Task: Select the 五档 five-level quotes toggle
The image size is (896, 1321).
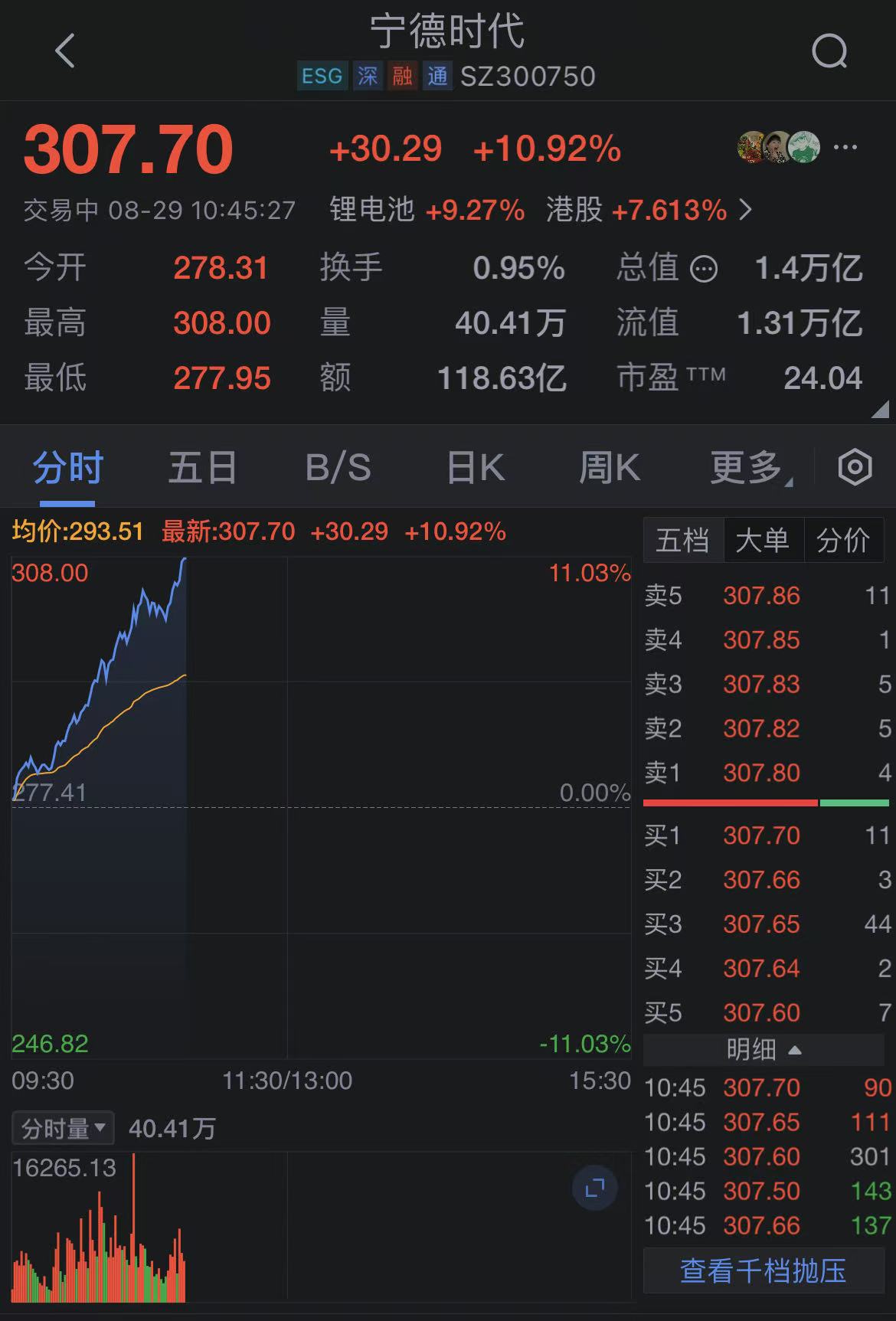Action: click(682, 541)
